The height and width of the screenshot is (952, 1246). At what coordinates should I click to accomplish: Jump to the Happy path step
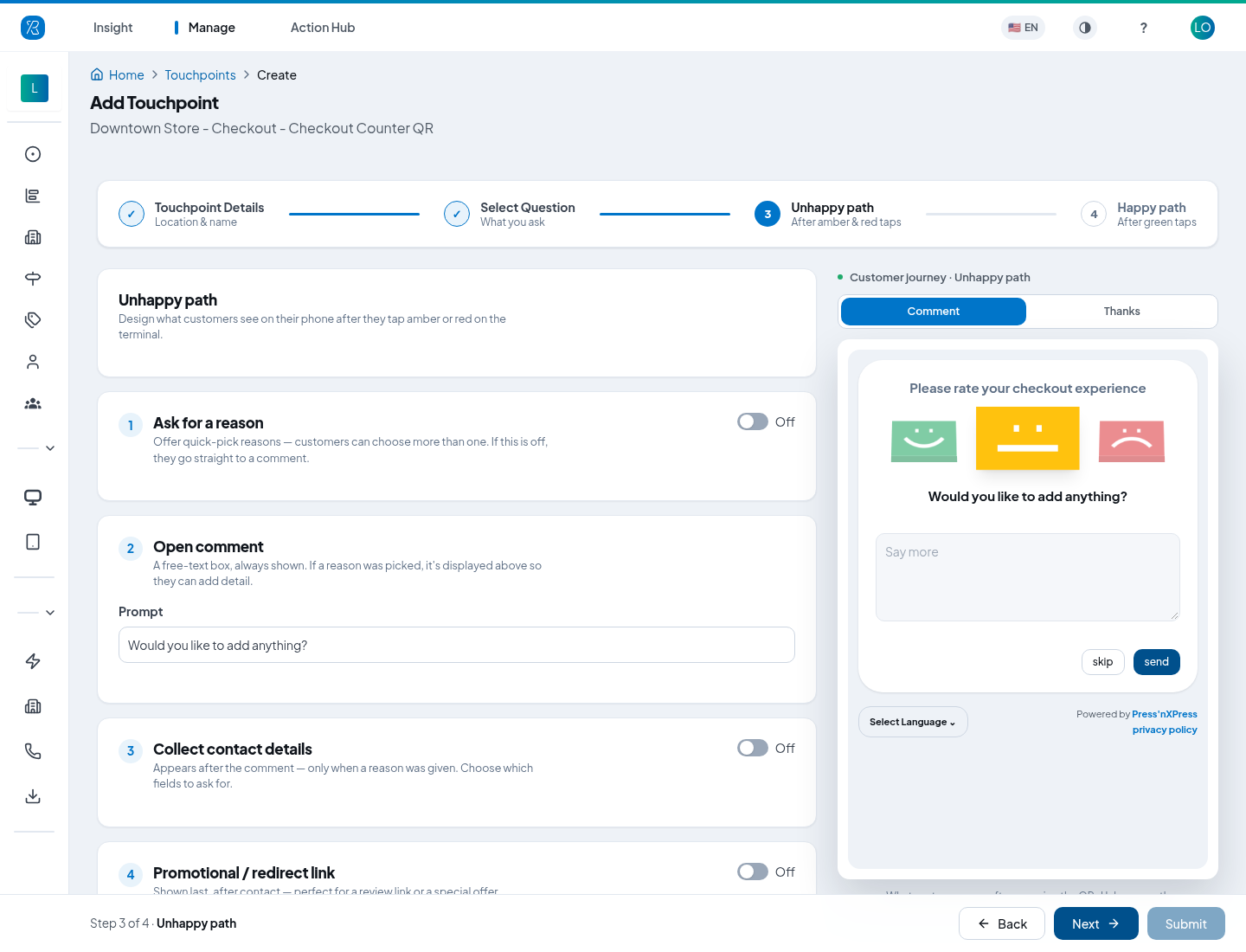coord(1139,214)
